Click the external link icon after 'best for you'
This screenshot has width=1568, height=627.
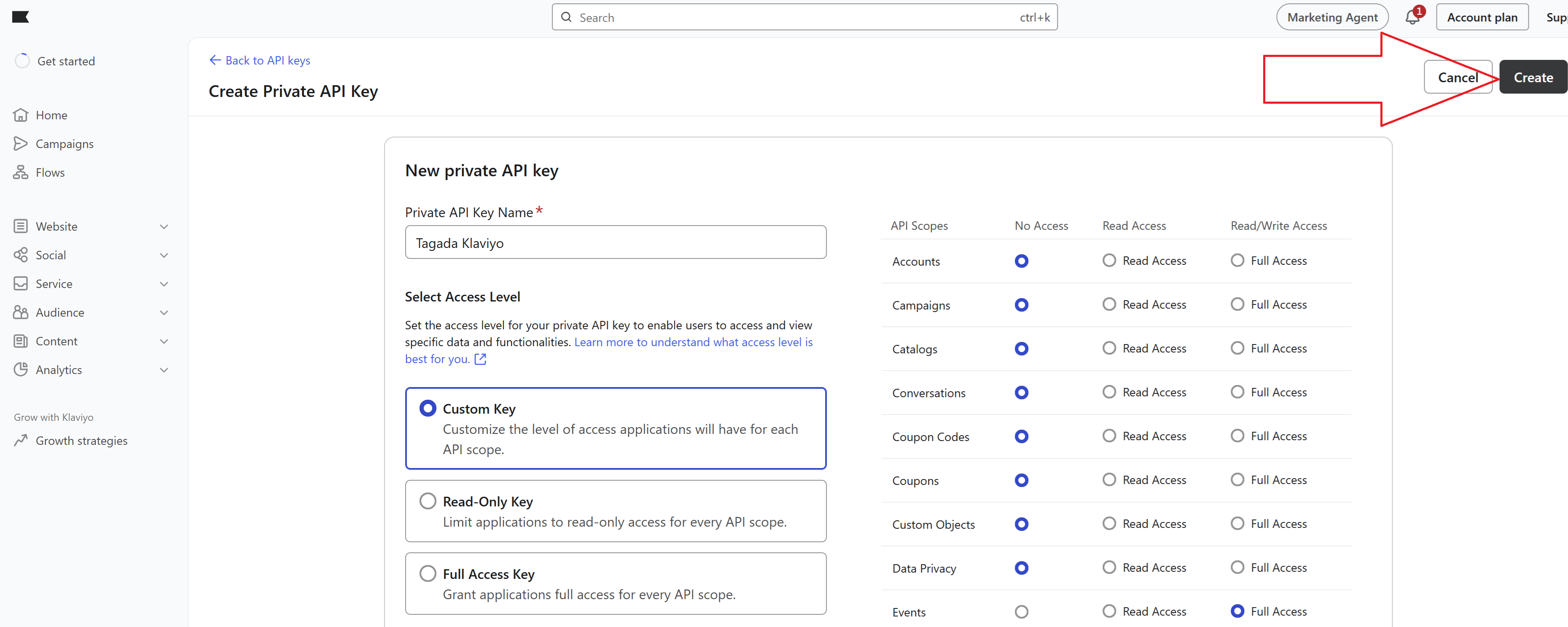[x=480, y=359]
